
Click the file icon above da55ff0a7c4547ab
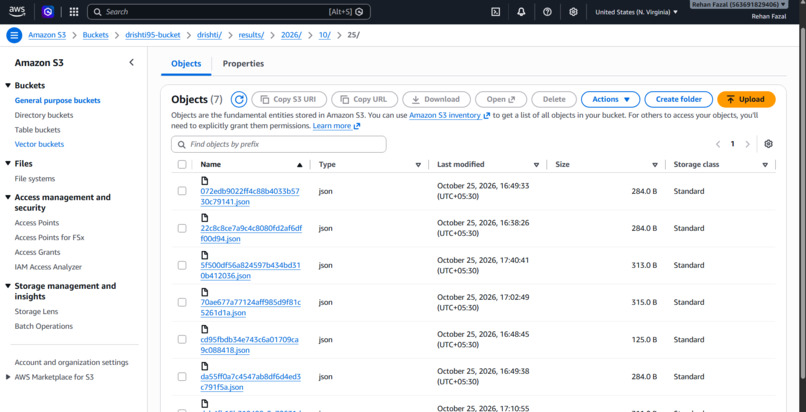[205, 366]
